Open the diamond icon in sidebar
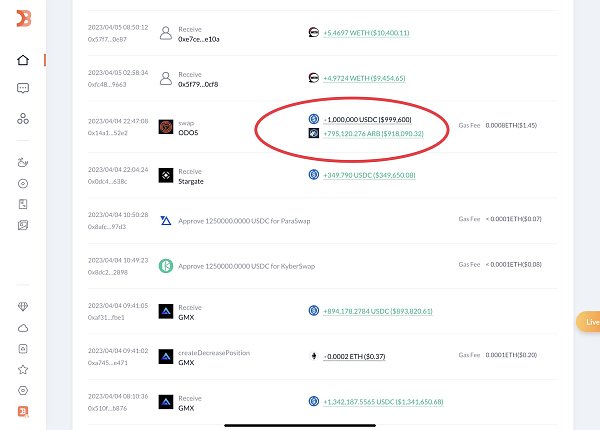600x430 pixels. (x=23, y=306)
